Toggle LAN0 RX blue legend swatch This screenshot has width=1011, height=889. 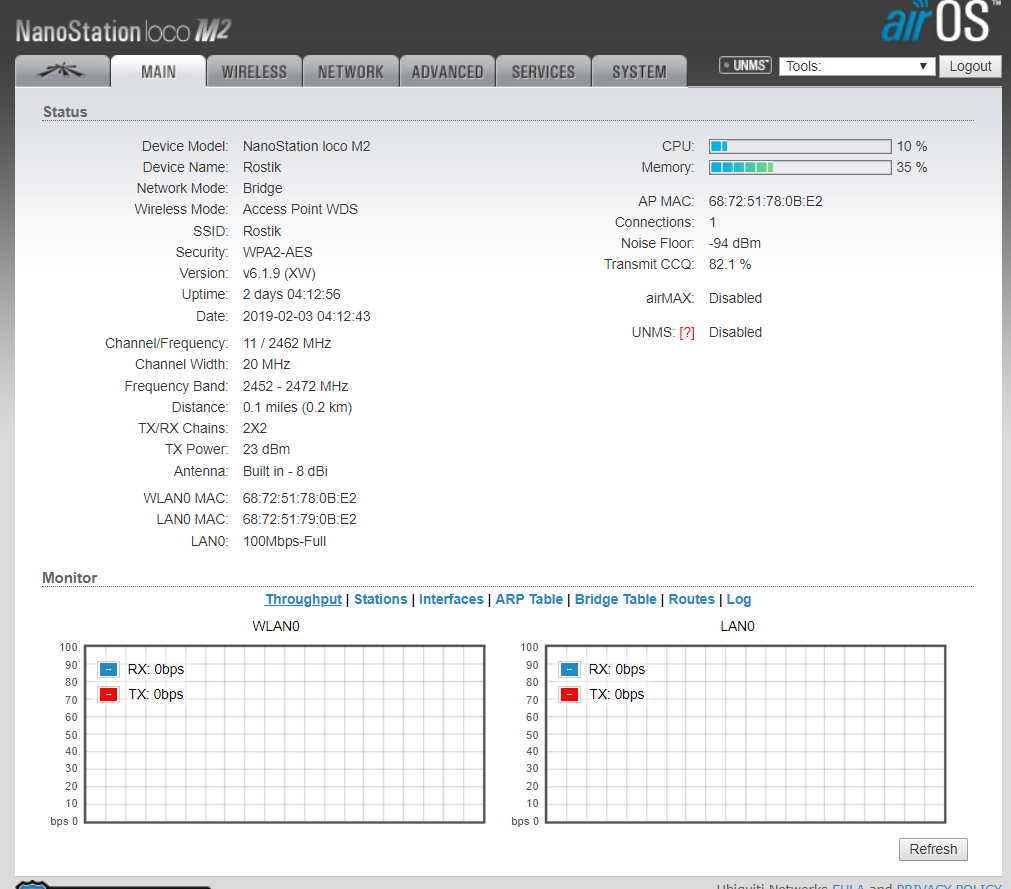569,669
